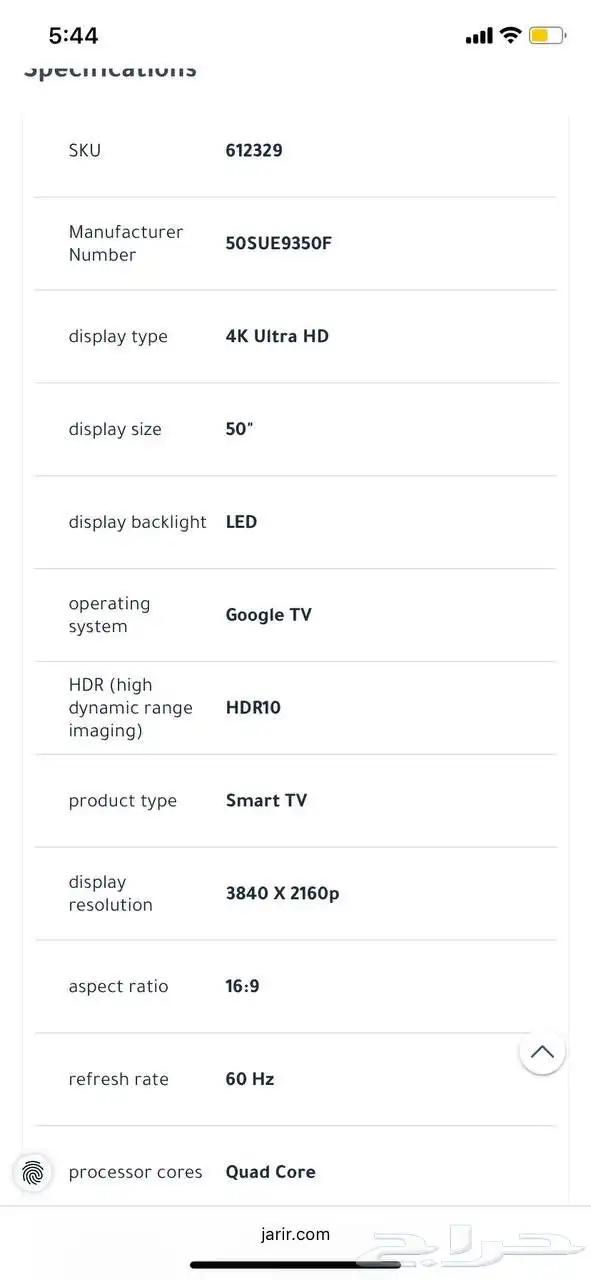Select the Quad Core processor cores value

(270, 1171)
